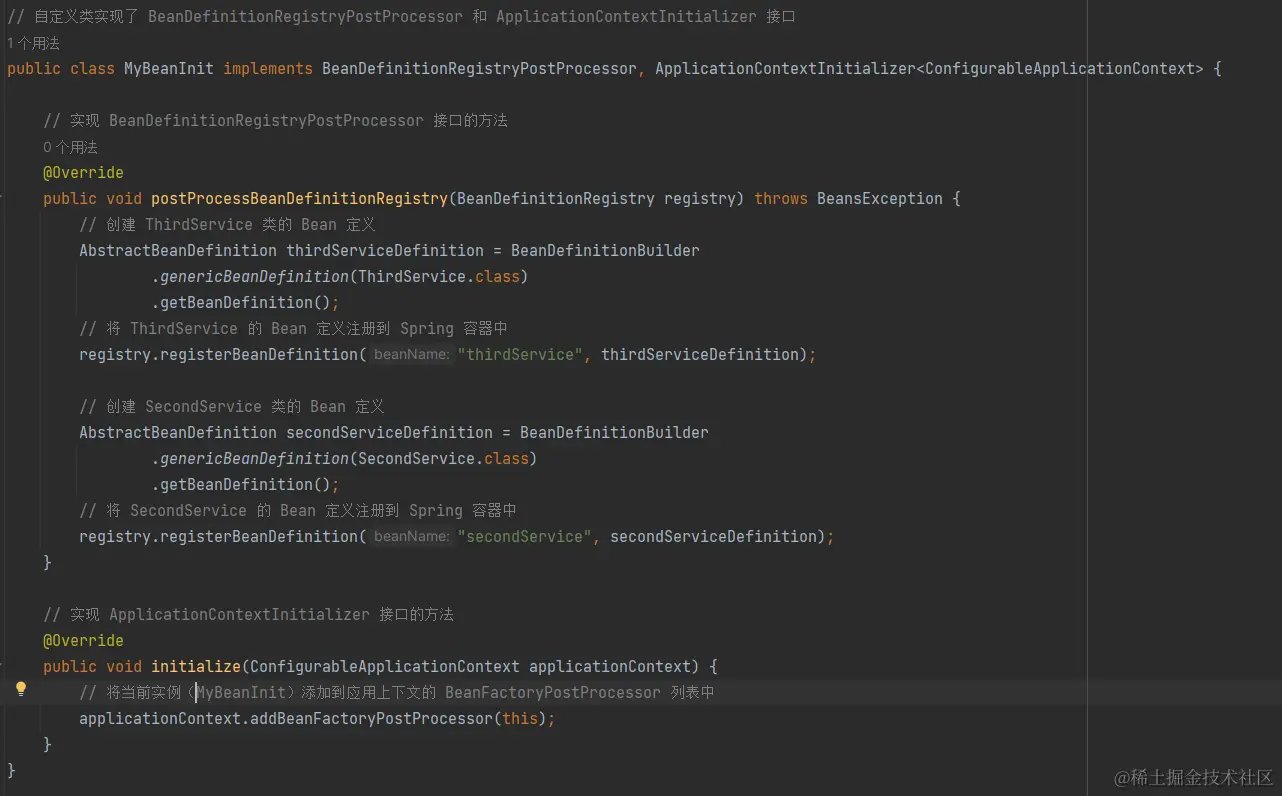Click the registry parameter in method signature
The width and height of the screenshot is (1282, 796).
click(700, 199)
